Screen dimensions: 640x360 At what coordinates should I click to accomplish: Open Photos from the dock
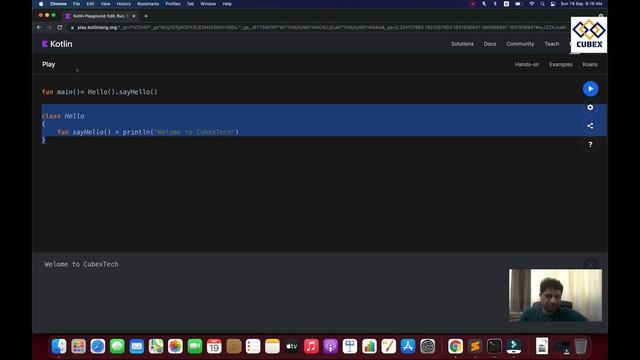click(176, 346)
